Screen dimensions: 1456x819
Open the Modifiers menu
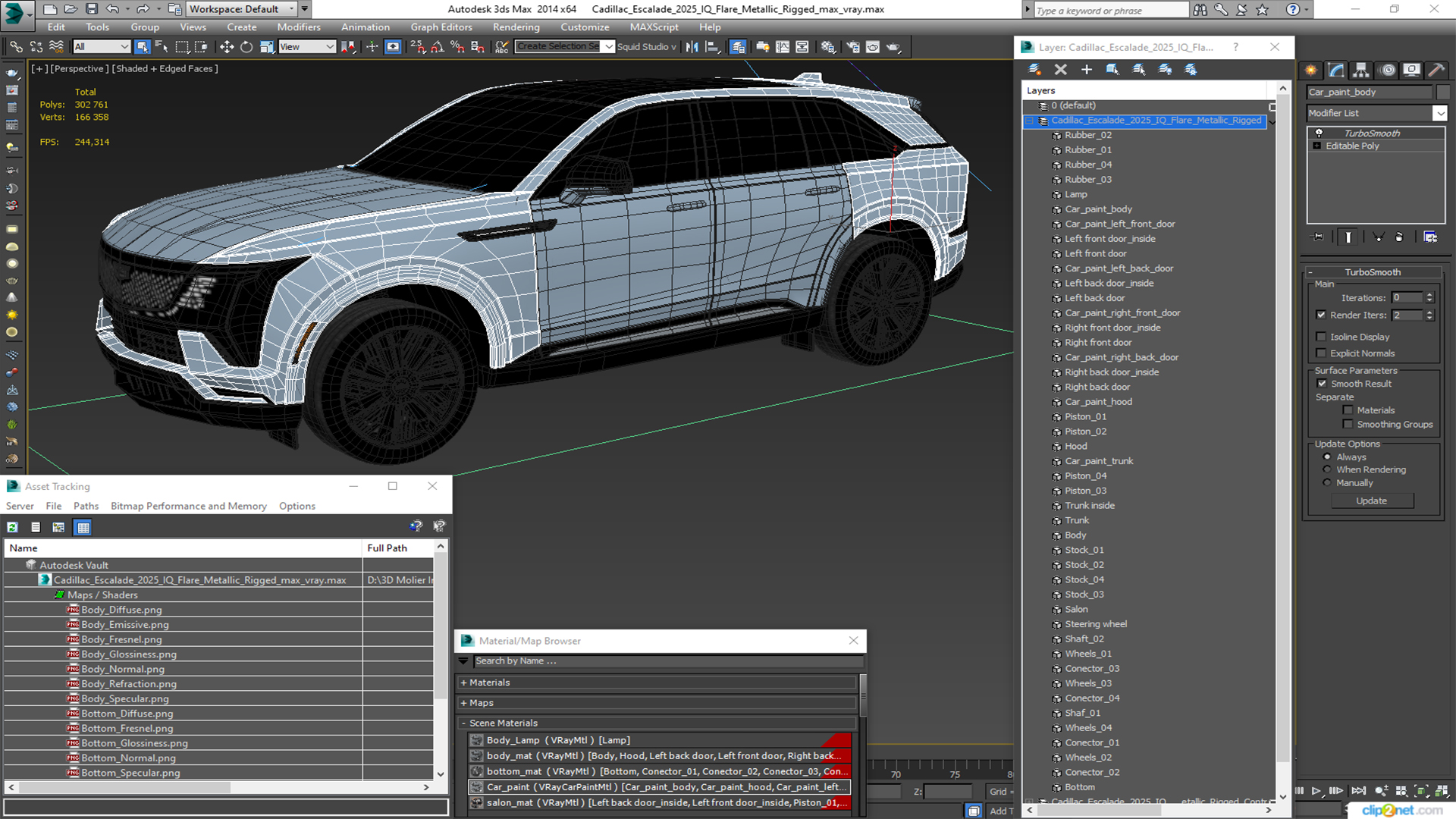298,27
